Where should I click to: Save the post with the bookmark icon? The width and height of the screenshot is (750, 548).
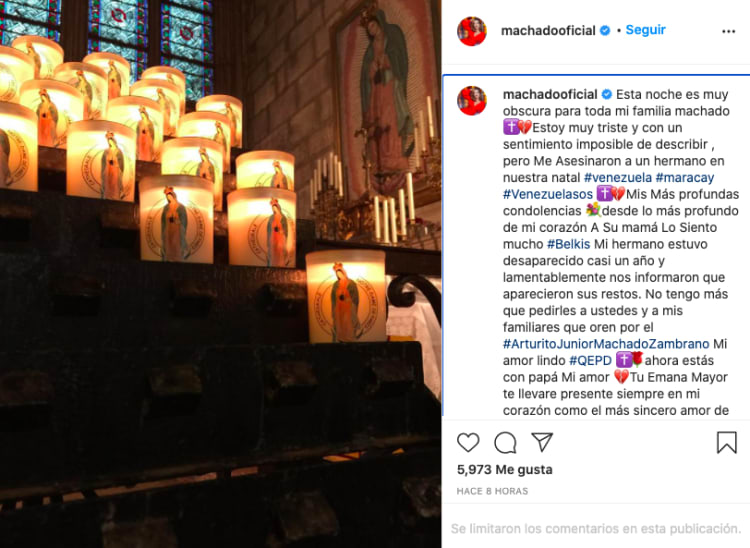727,442
